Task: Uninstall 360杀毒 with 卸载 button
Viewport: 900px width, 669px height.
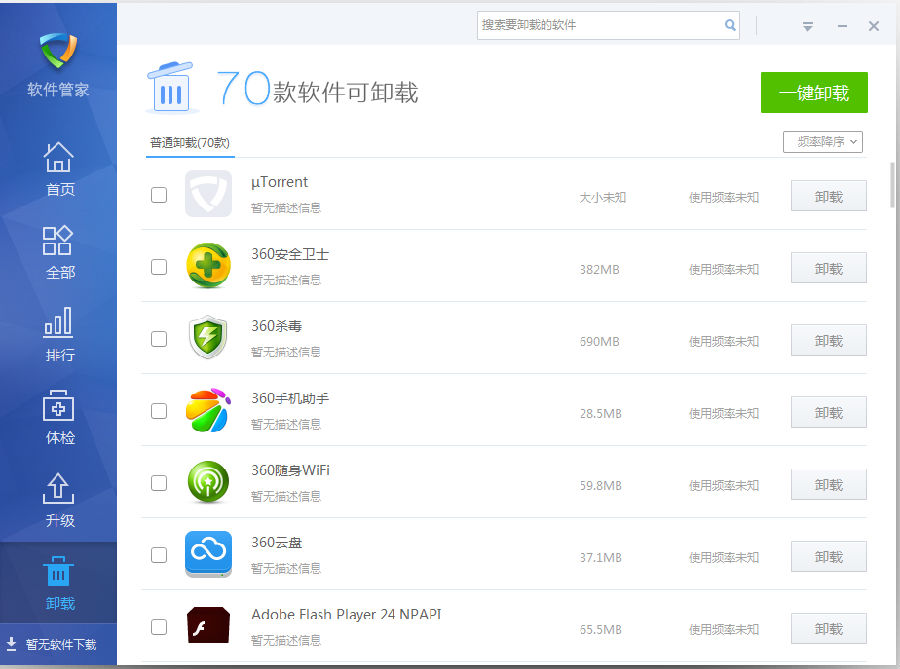Action: 828,340
